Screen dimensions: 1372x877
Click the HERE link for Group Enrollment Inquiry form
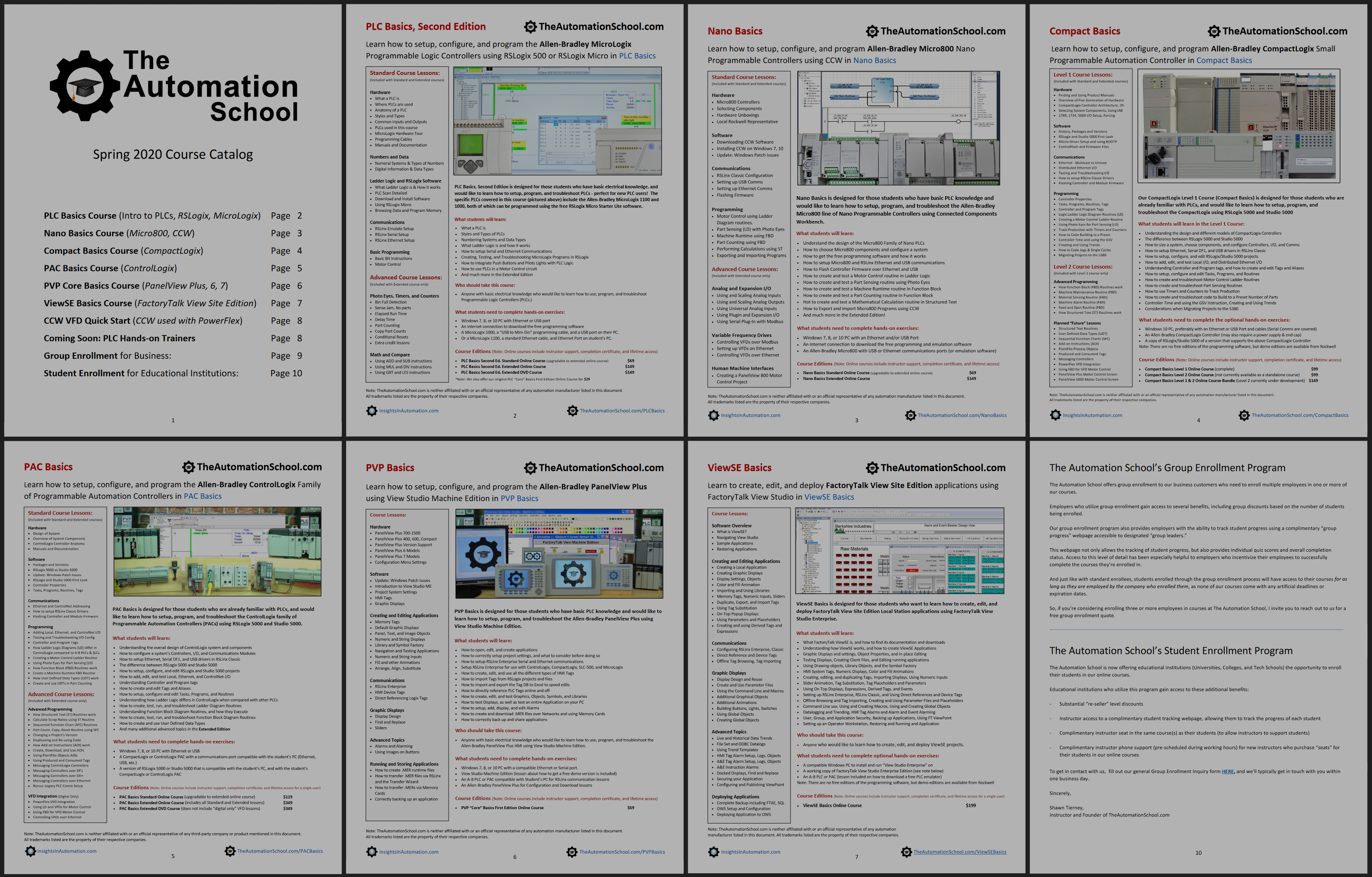1227,771
